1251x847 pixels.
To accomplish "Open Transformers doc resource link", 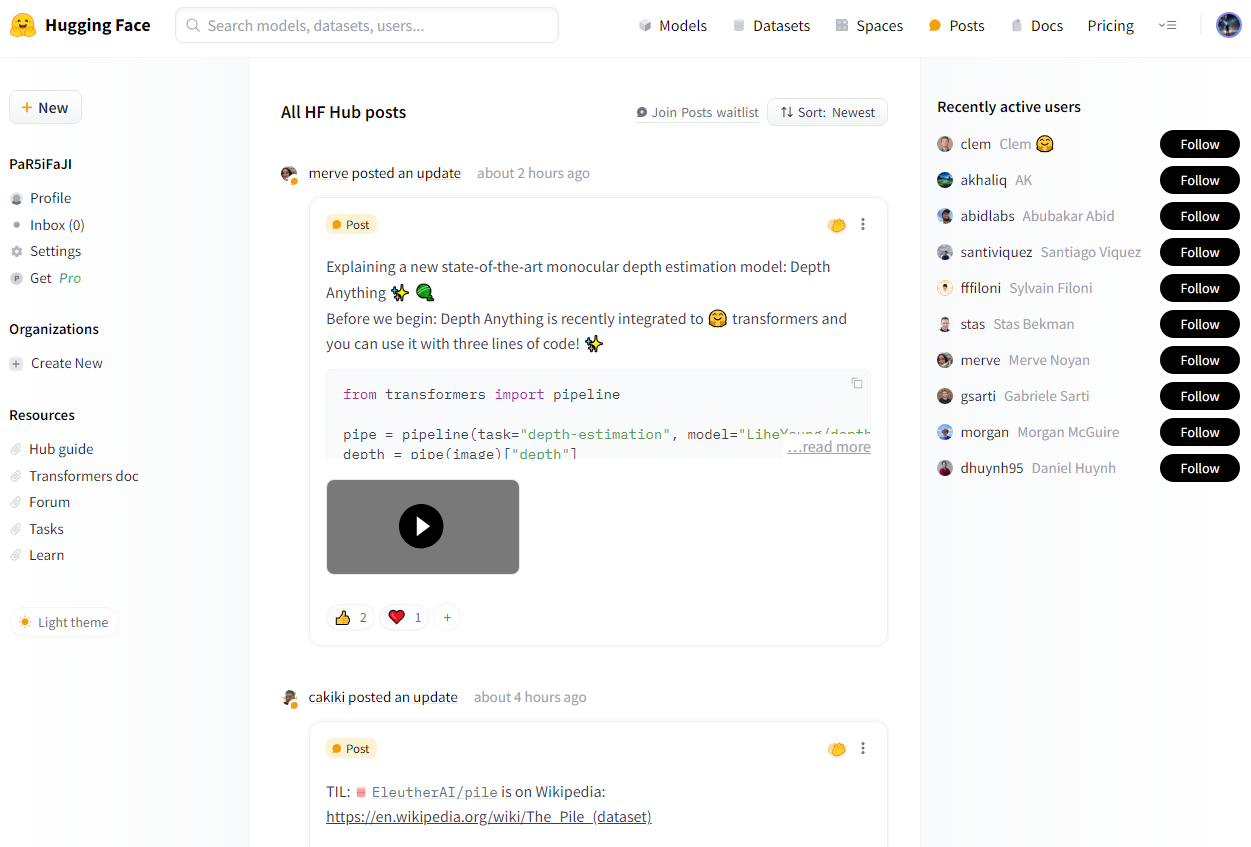I will click(74, 476).
